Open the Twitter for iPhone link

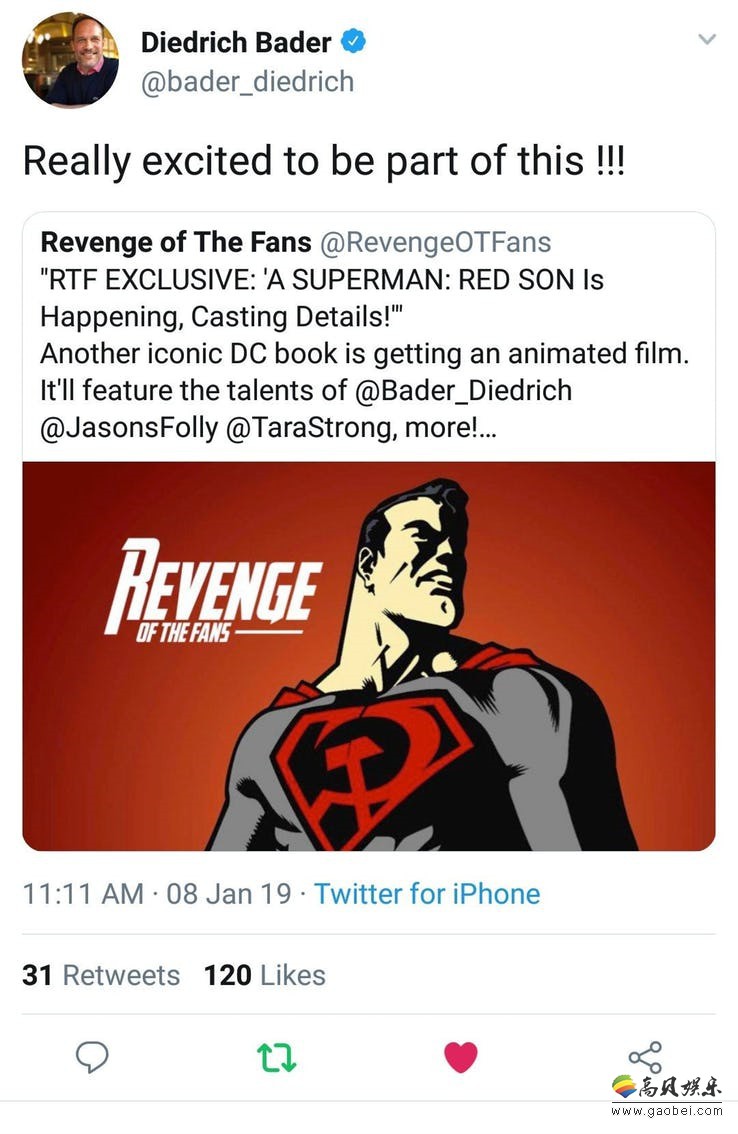coord(427,893)
